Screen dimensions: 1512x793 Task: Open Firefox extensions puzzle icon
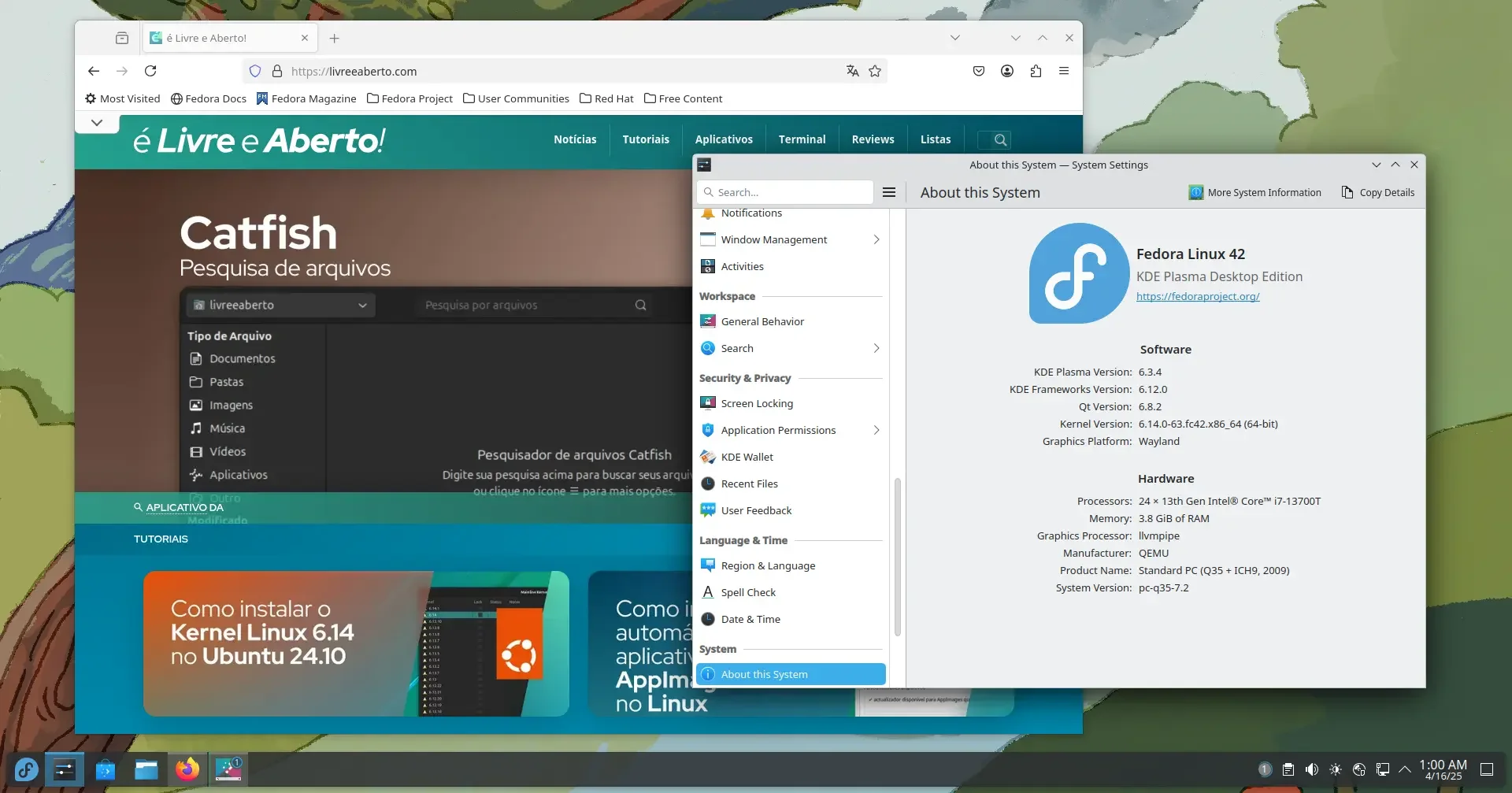(1036, 71)
